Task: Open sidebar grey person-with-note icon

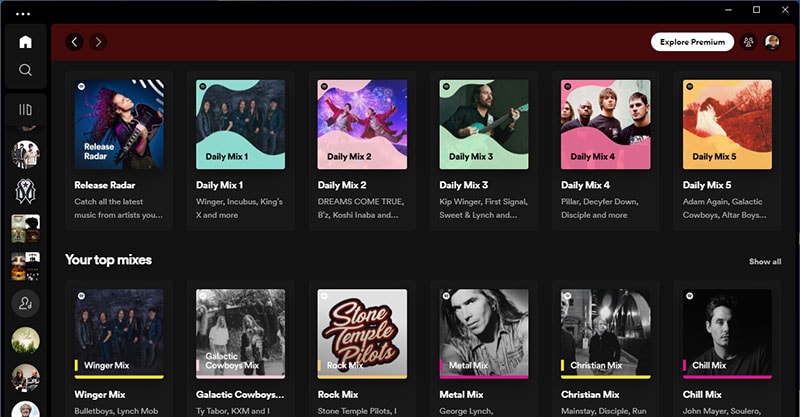Action: pos(25,303)
